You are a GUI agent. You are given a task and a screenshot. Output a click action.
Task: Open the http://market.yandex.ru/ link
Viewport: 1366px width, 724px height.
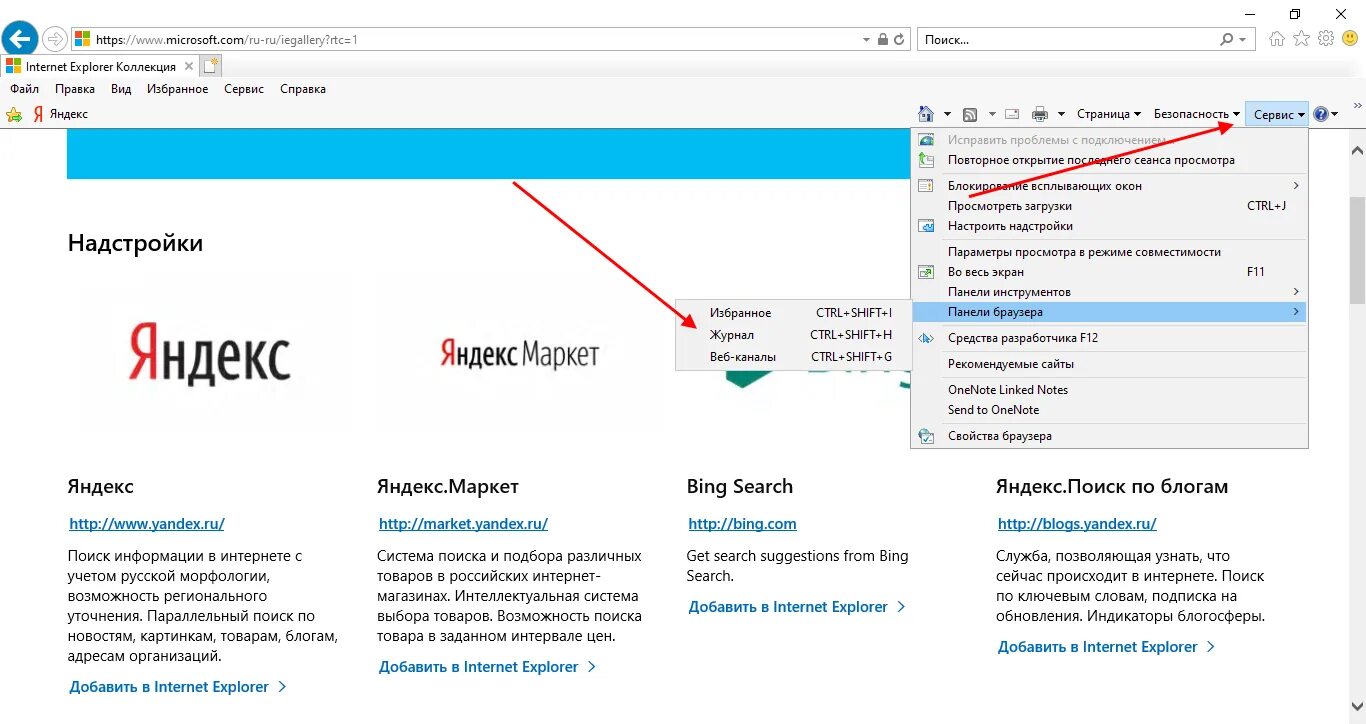[463, 523]
